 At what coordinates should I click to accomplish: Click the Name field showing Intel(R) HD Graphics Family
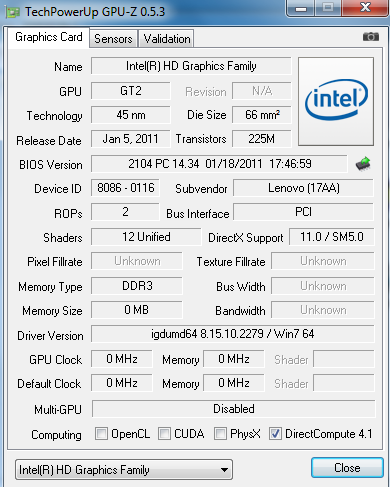pyautogui.click(x=191, y=66)
